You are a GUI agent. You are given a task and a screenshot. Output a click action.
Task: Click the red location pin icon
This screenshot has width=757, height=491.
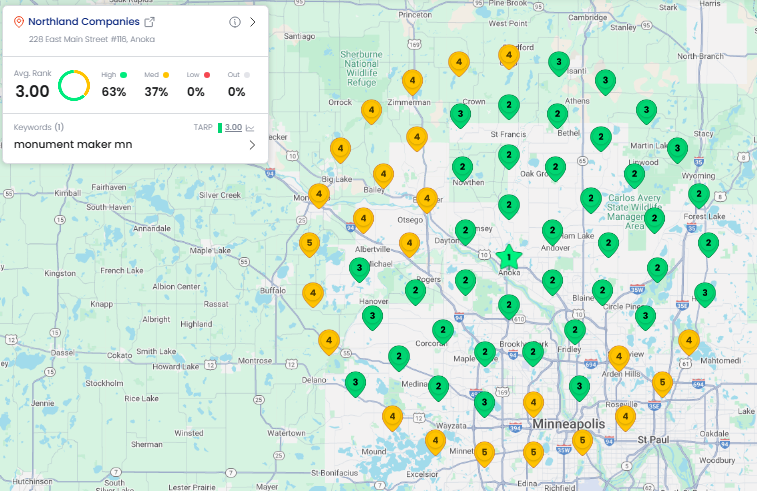click(x=19, y=22)
